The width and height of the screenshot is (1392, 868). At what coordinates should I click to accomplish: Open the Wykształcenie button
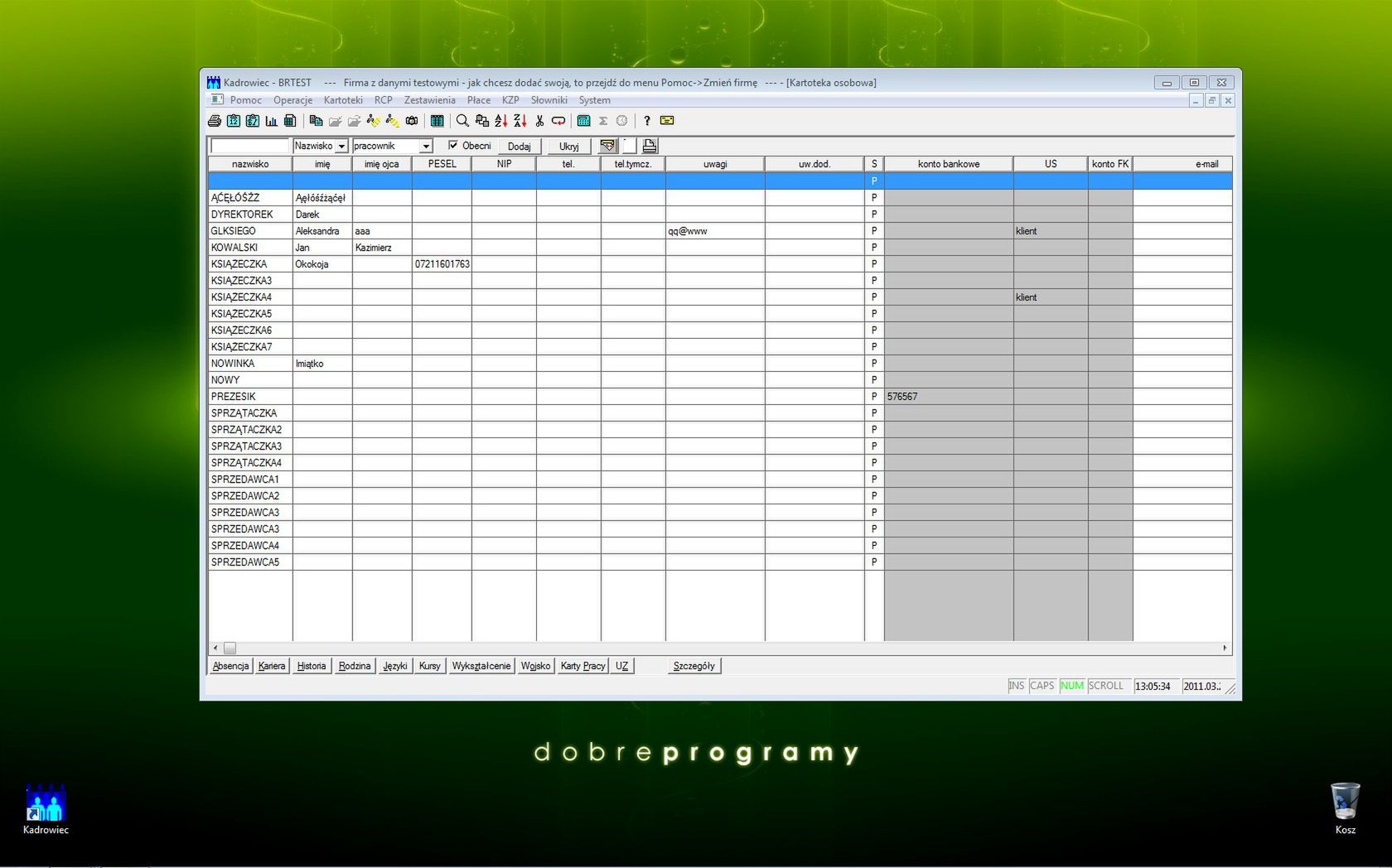[x=481, y=666]
